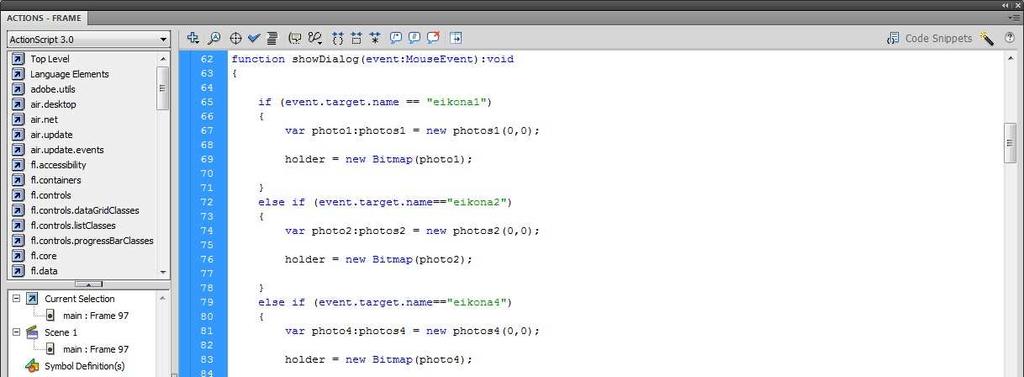Click the "eikona4" string on line 79
The height and width of the screenshot is (377, 1024).
pos(476,302)
